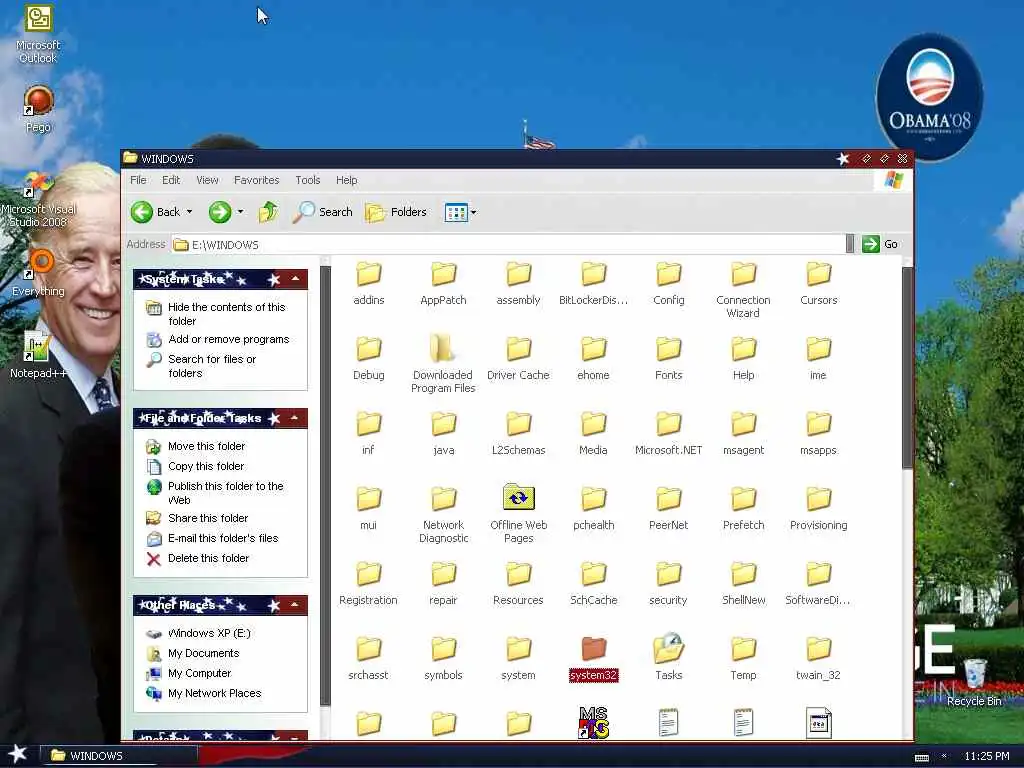This screenshot has height=768, width=1024.
Task: Select the highlighted system32 folder
Action: coord(593,658)
